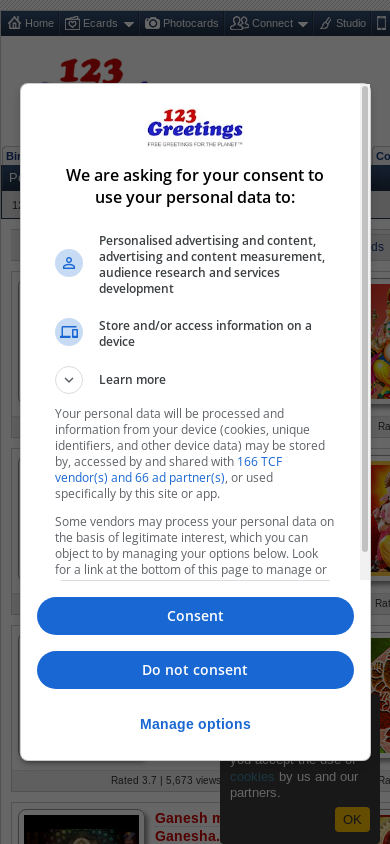This screenshot has height=844, width=390.
Task: Click OK on the cookies notice
Action: 352,819
